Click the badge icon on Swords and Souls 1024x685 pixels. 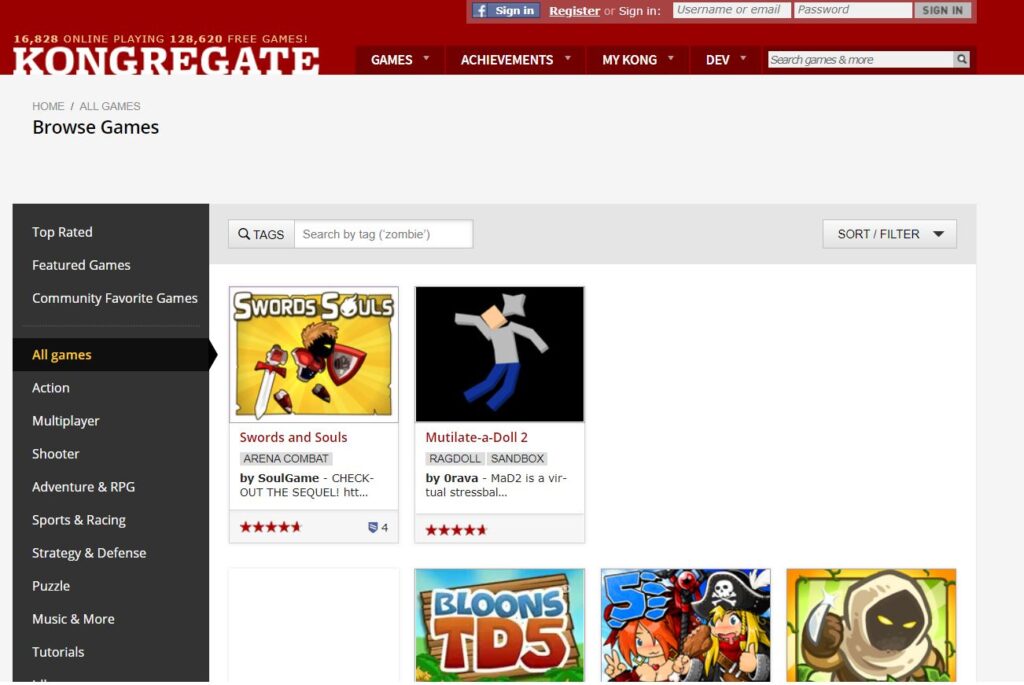click(373, 527)
